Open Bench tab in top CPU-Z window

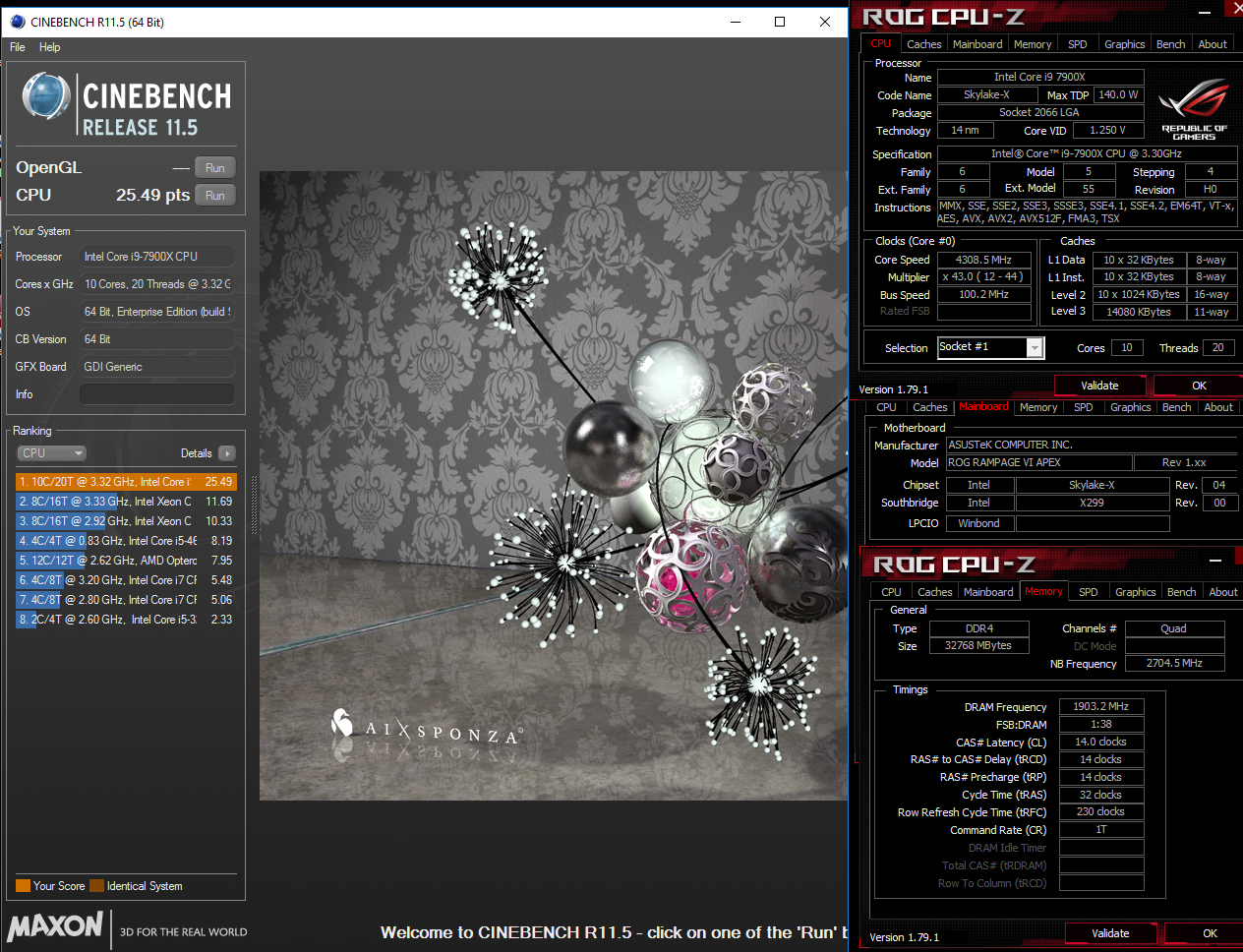(x=1170, y=44)
